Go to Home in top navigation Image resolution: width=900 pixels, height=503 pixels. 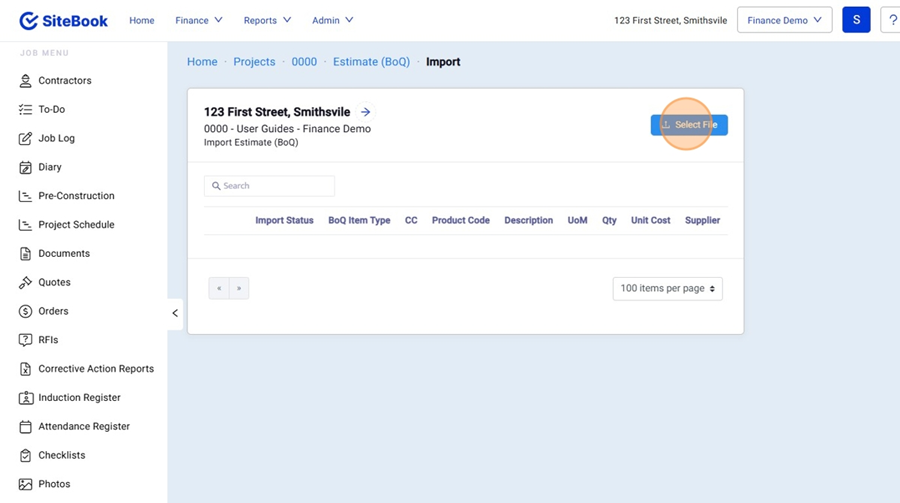click(142, 20)
